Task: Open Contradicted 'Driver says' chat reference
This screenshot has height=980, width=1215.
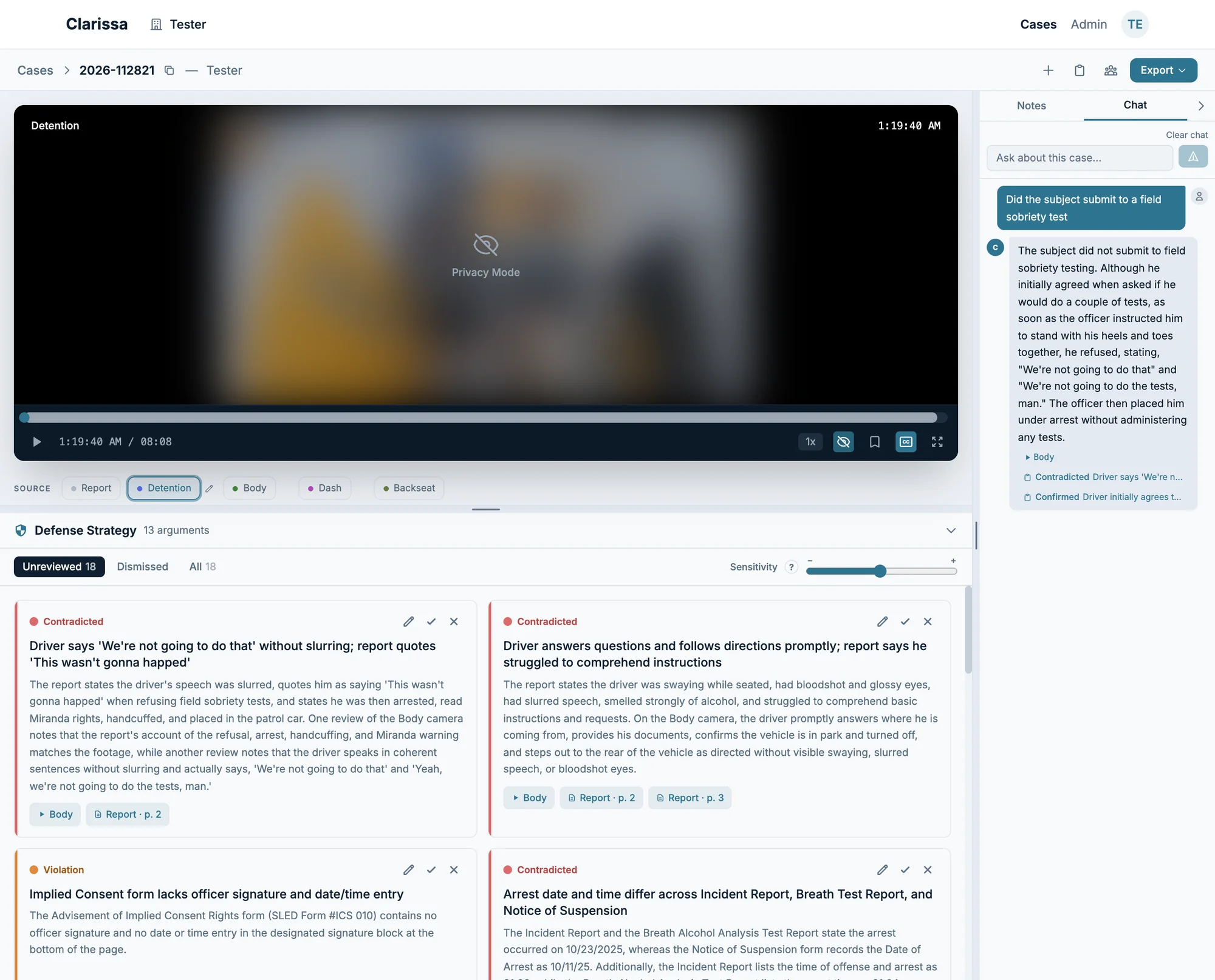Action: click(x=1103, y=477)
